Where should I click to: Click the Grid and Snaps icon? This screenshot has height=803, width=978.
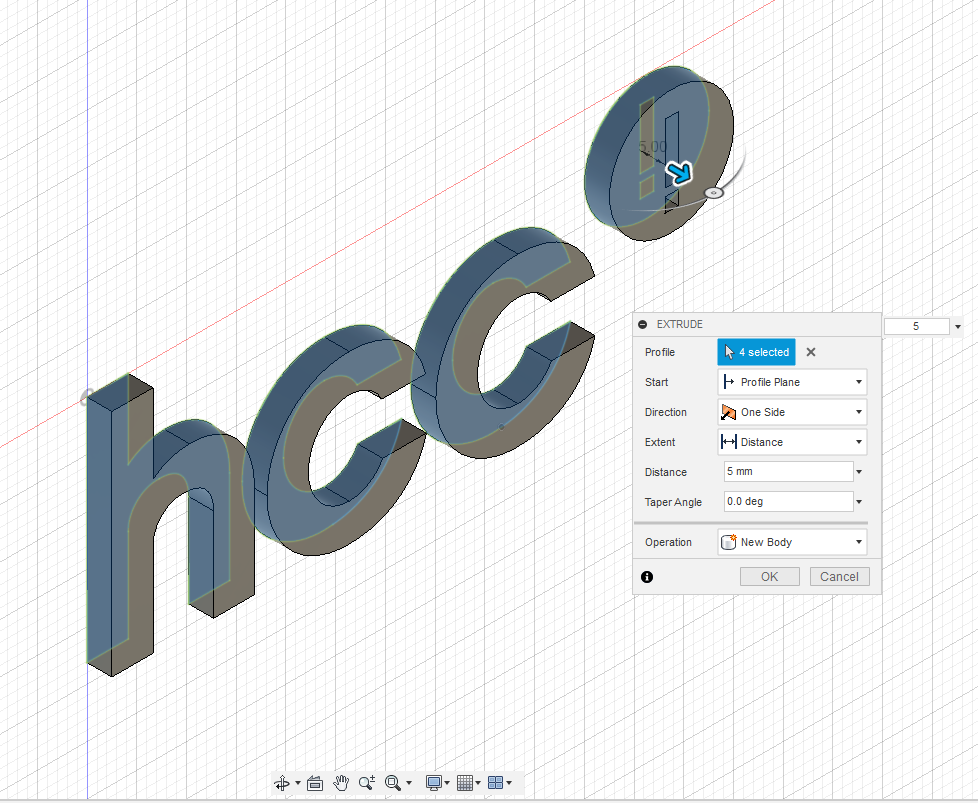[x=465, y=782]
